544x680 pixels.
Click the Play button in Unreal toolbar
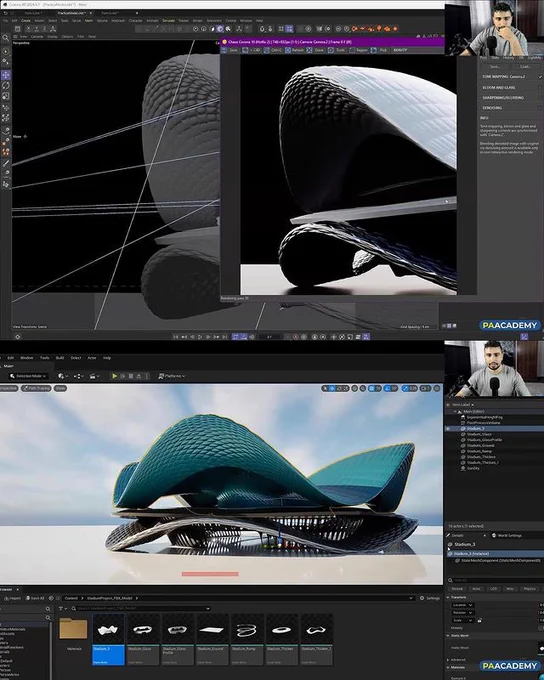coord(115,376)
